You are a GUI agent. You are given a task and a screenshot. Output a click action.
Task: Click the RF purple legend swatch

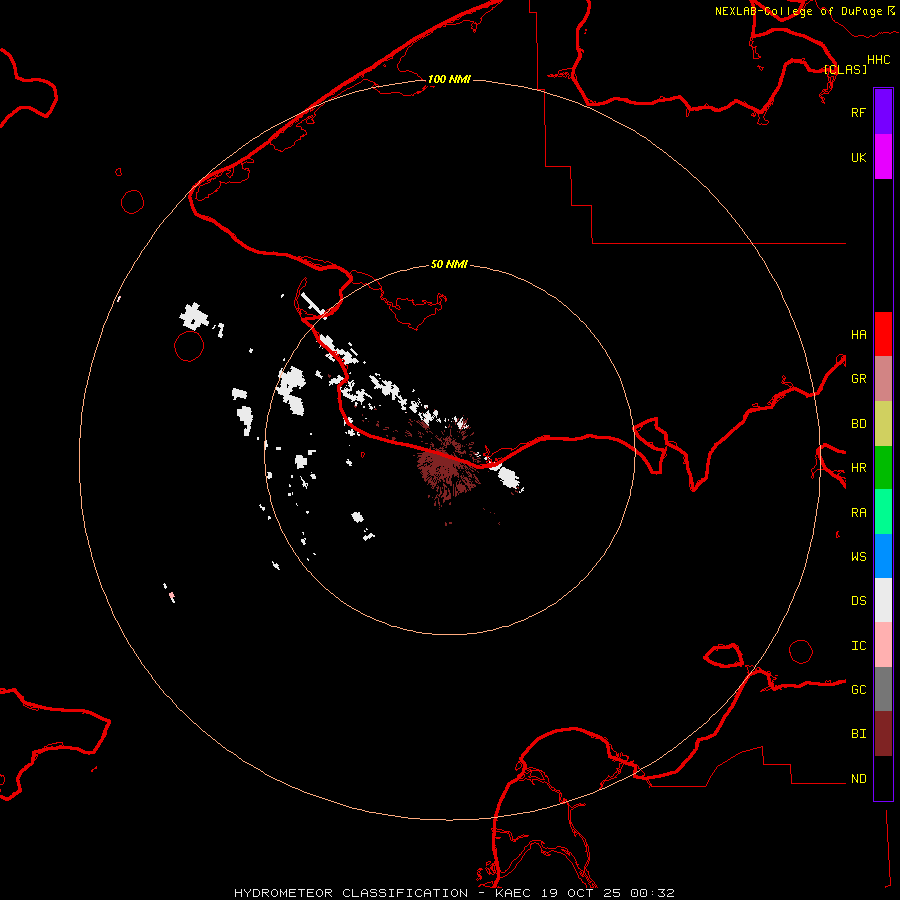point(883,111)
